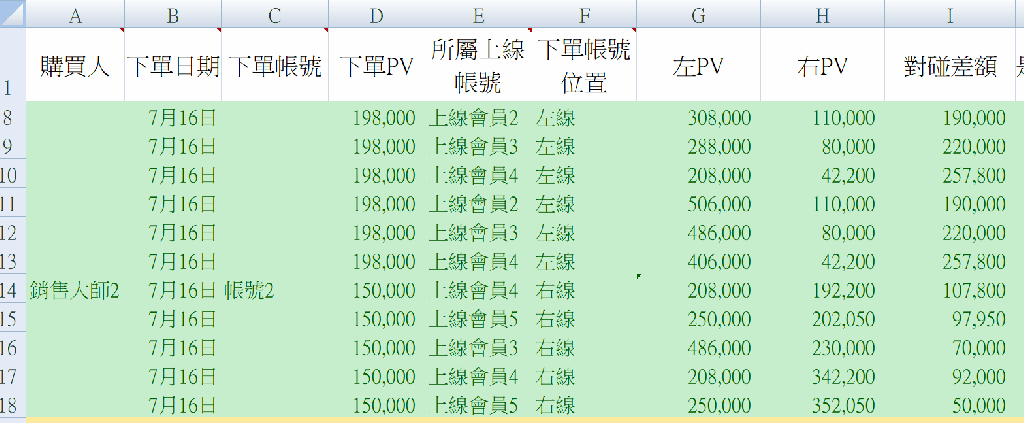Click 左線 in row 13

click(555, 261)
